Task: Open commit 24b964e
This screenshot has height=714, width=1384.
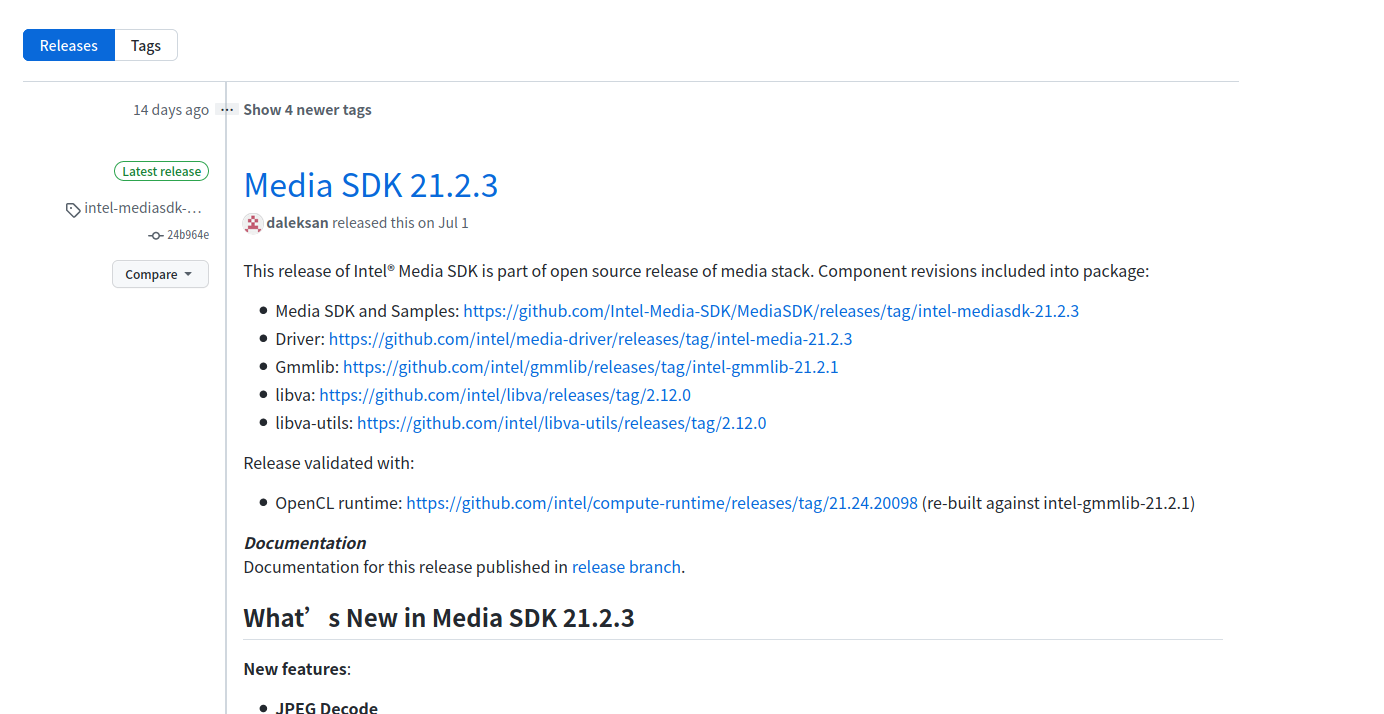Action: tap(188, 236)
